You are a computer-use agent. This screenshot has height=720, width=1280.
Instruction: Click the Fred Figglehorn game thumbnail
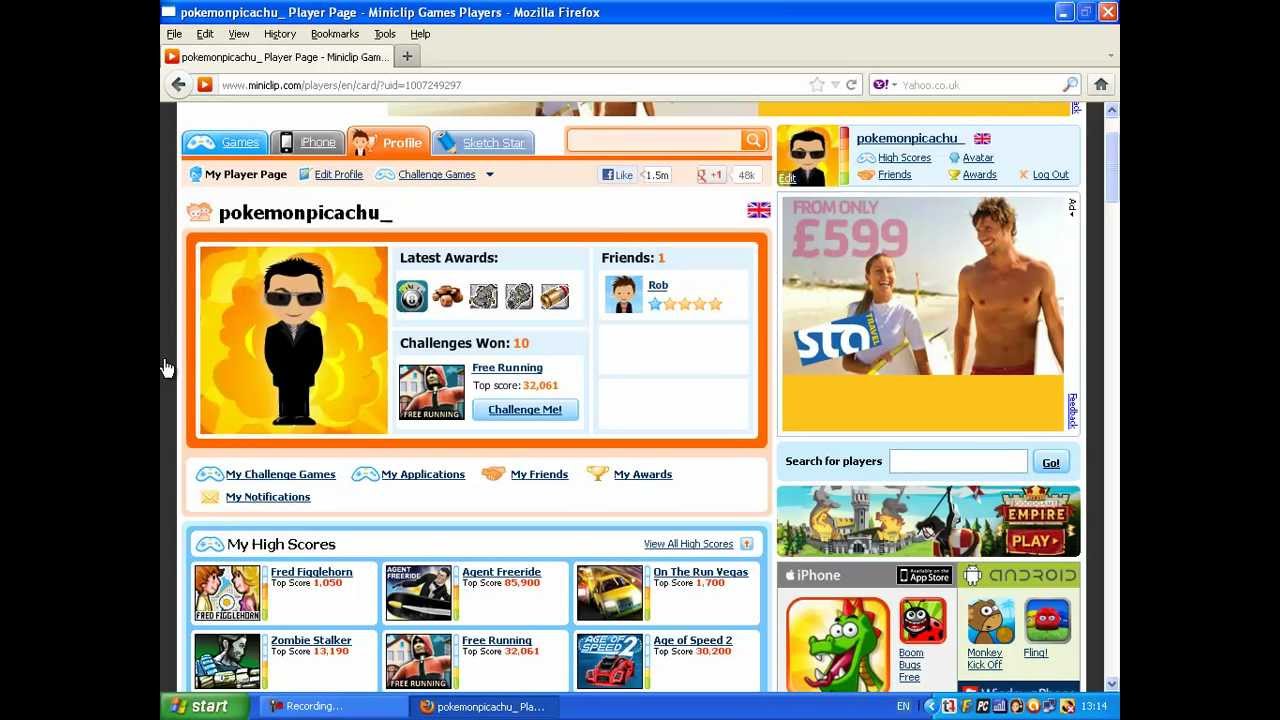tap(227, 593)
